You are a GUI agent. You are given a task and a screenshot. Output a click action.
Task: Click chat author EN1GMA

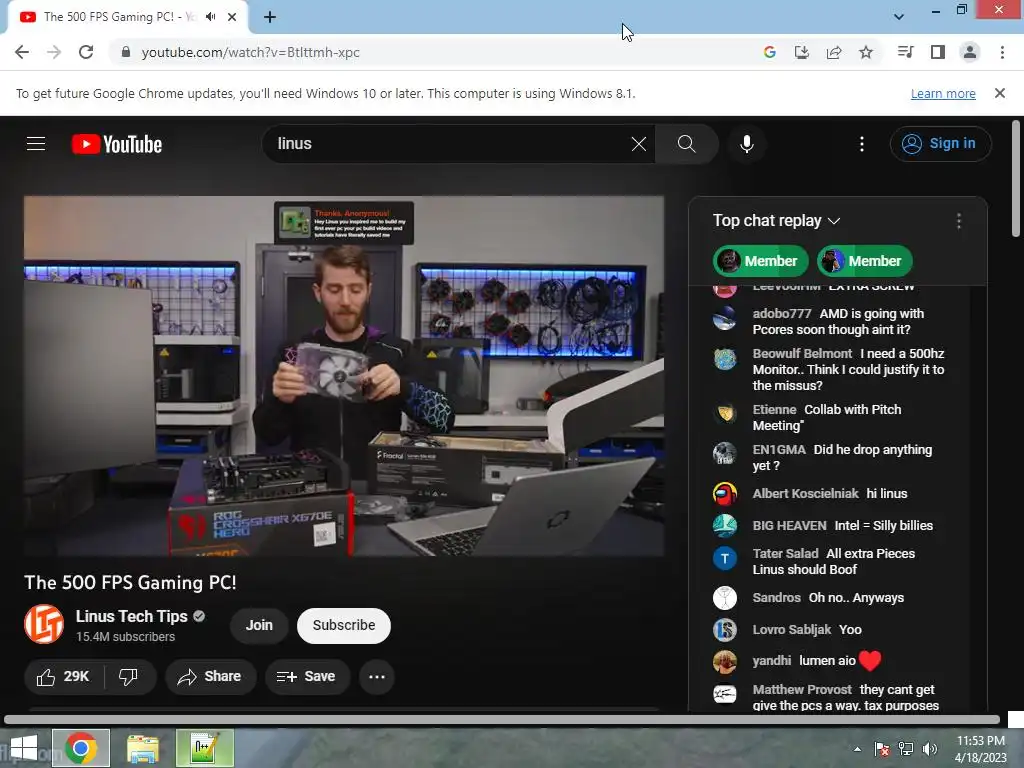pos(779,449)
